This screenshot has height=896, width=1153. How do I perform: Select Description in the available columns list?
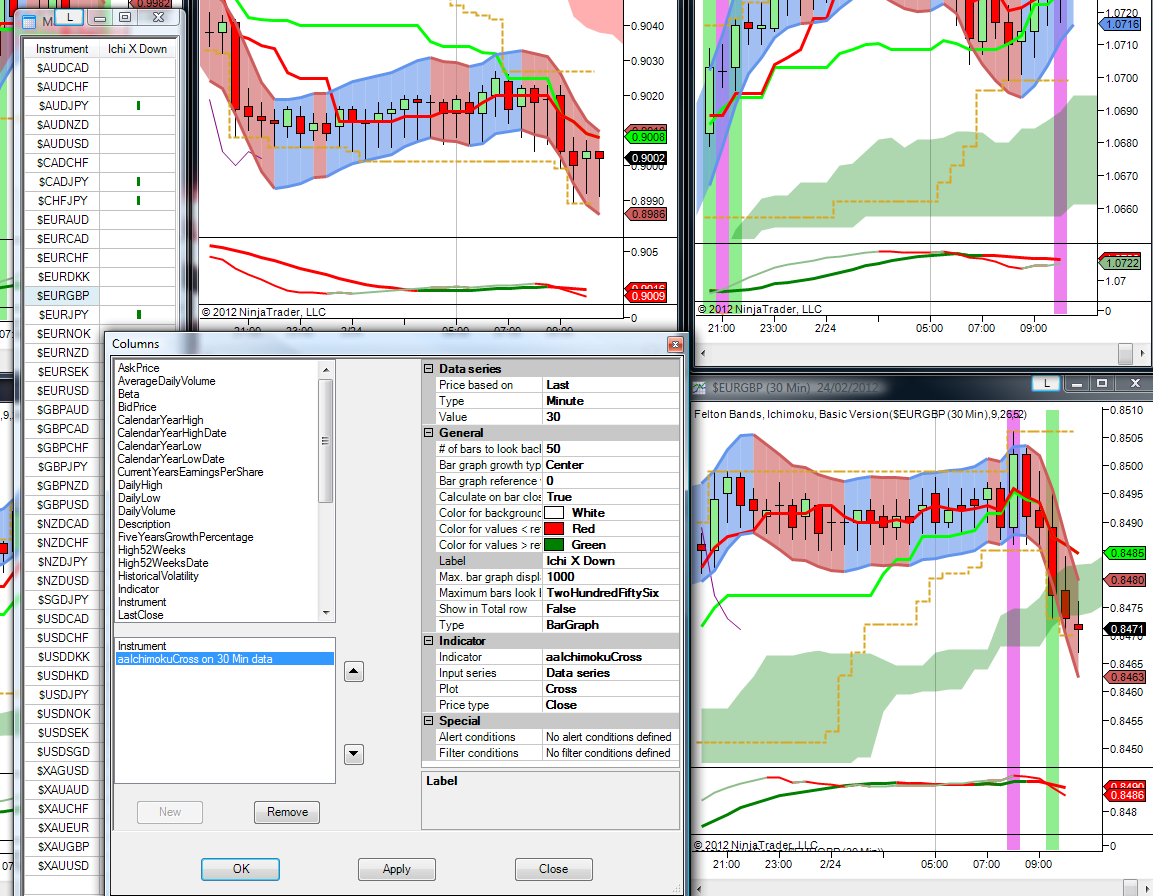[144, 524]
